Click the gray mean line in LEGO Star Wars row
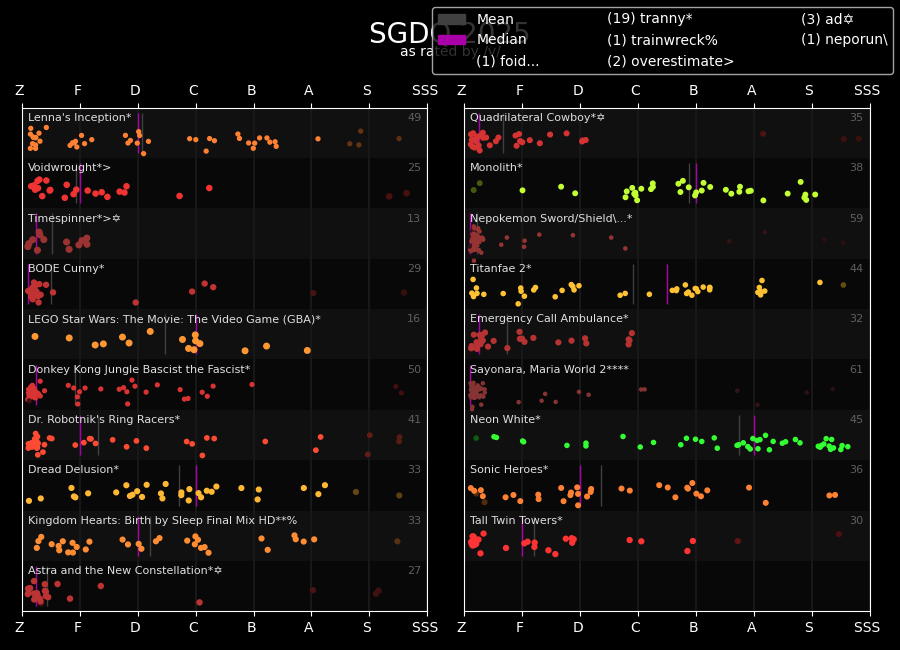Screen dimensions: 900x650 coord(165,335)
